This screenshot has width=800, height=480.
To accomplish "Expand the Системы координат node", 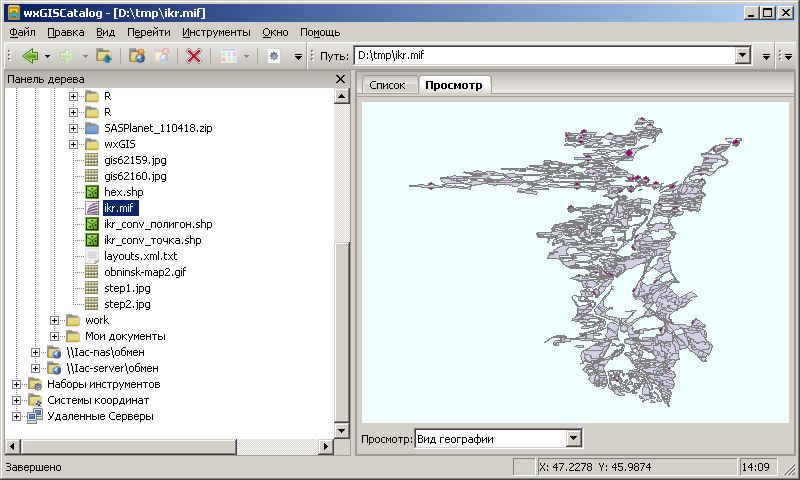I will tap(16, 400).
